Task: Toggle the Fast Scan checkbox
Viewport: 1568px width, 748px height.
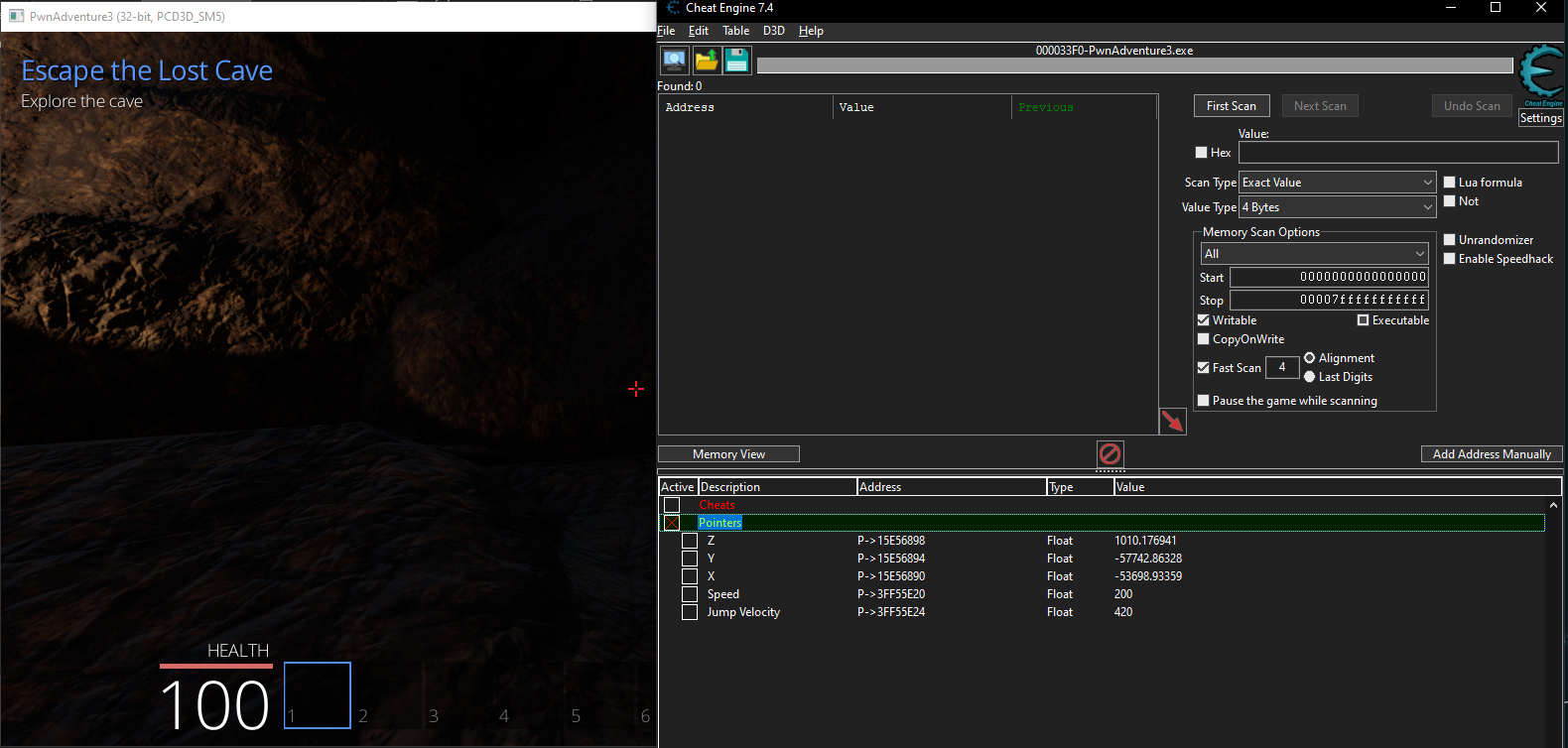Action: 1204,368
